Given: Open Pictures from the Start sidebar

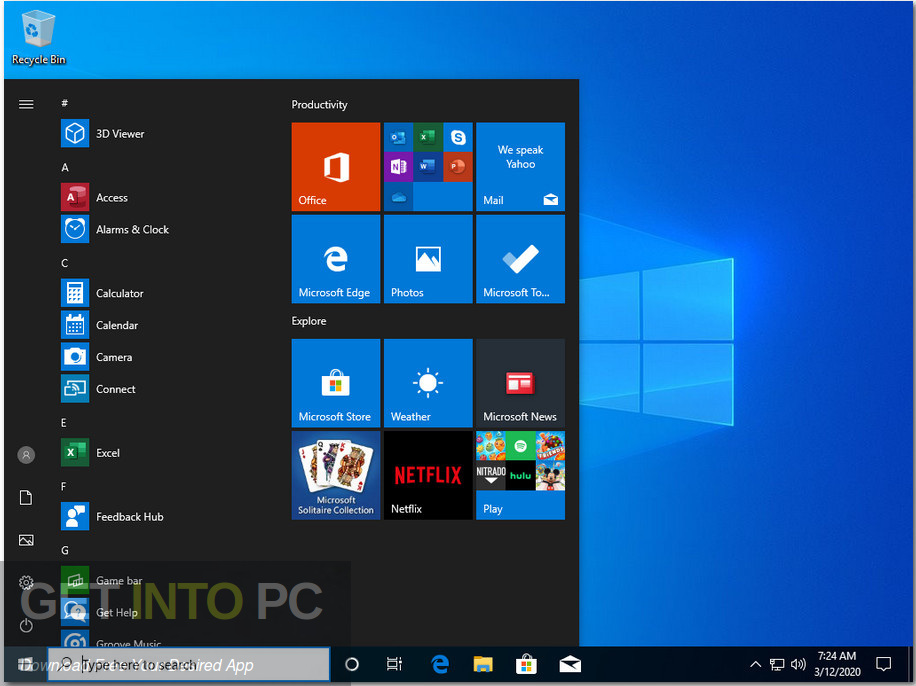Looking at the screenshot, I should (x=26, y=541).
